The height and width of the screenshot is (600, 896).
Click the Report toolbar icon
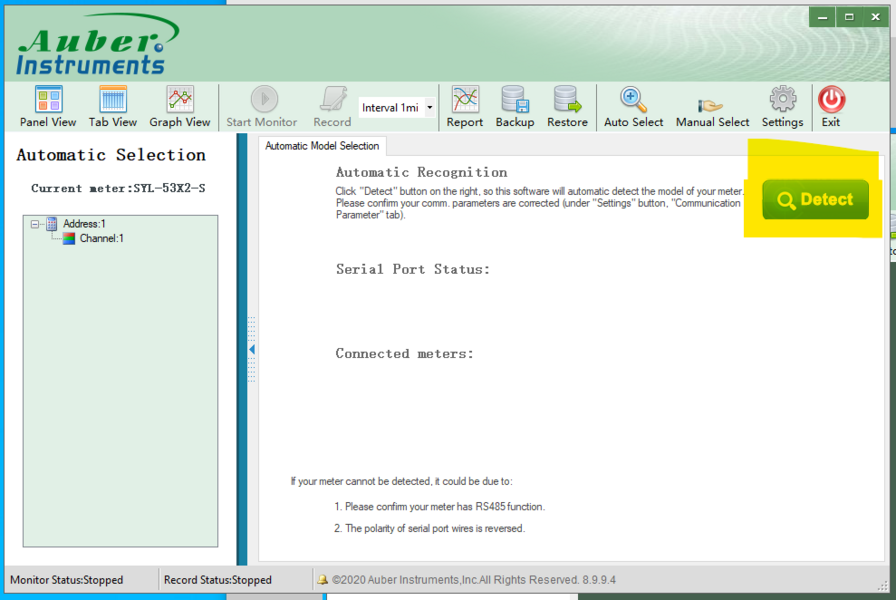tap(465, 106)
